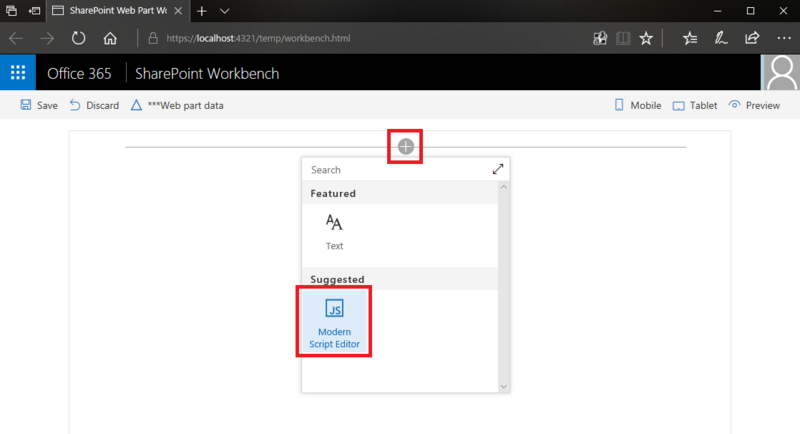Image resolution: width=800 pixels, height=434 pixels.
Task: Show tabs you've set aside icon
Action: 11,11
